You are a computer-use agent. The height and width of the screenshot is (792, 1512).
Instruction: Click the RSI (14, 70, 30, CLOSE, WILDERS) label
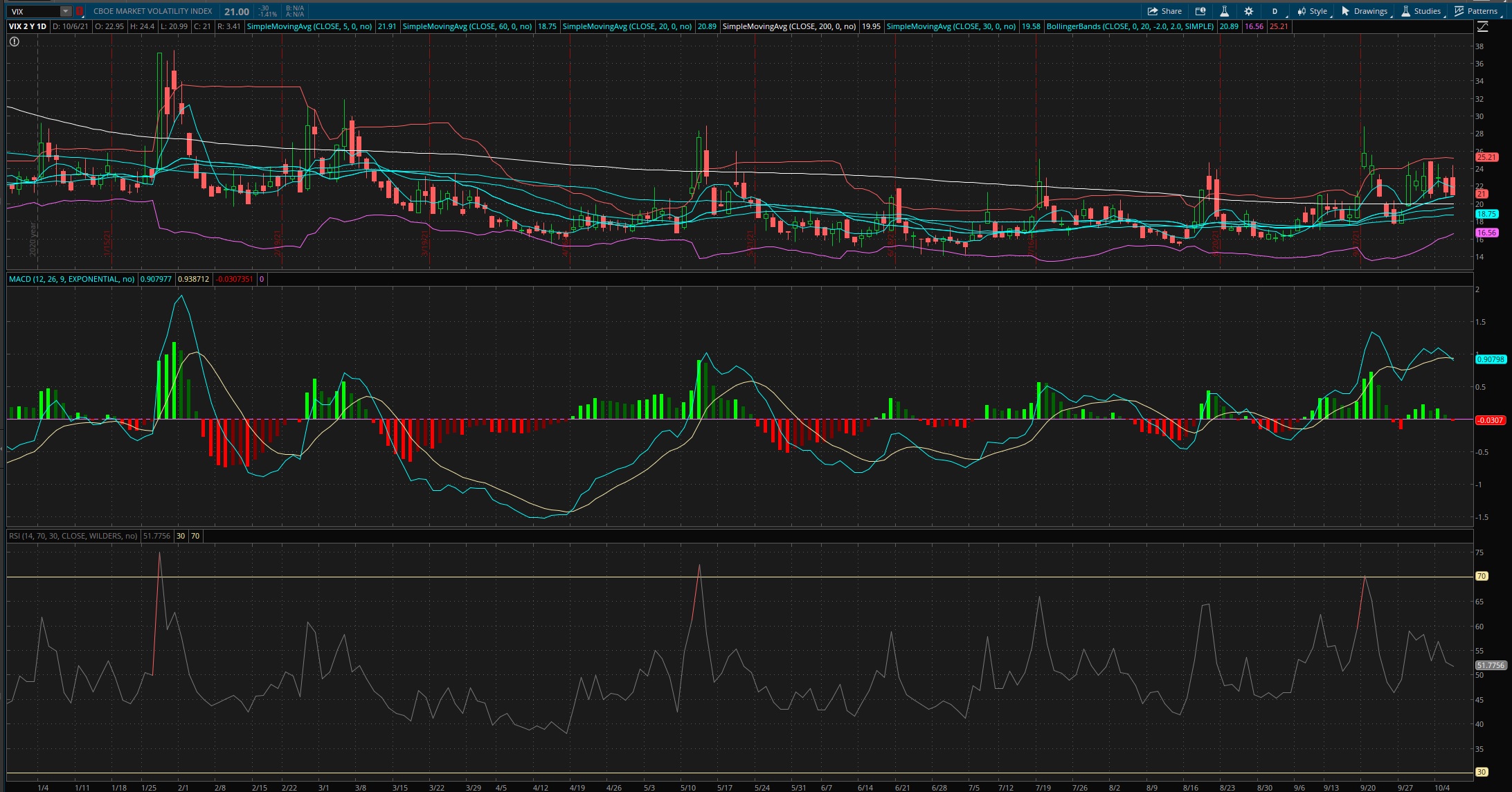pyautogui.click(x=73, y=536)
